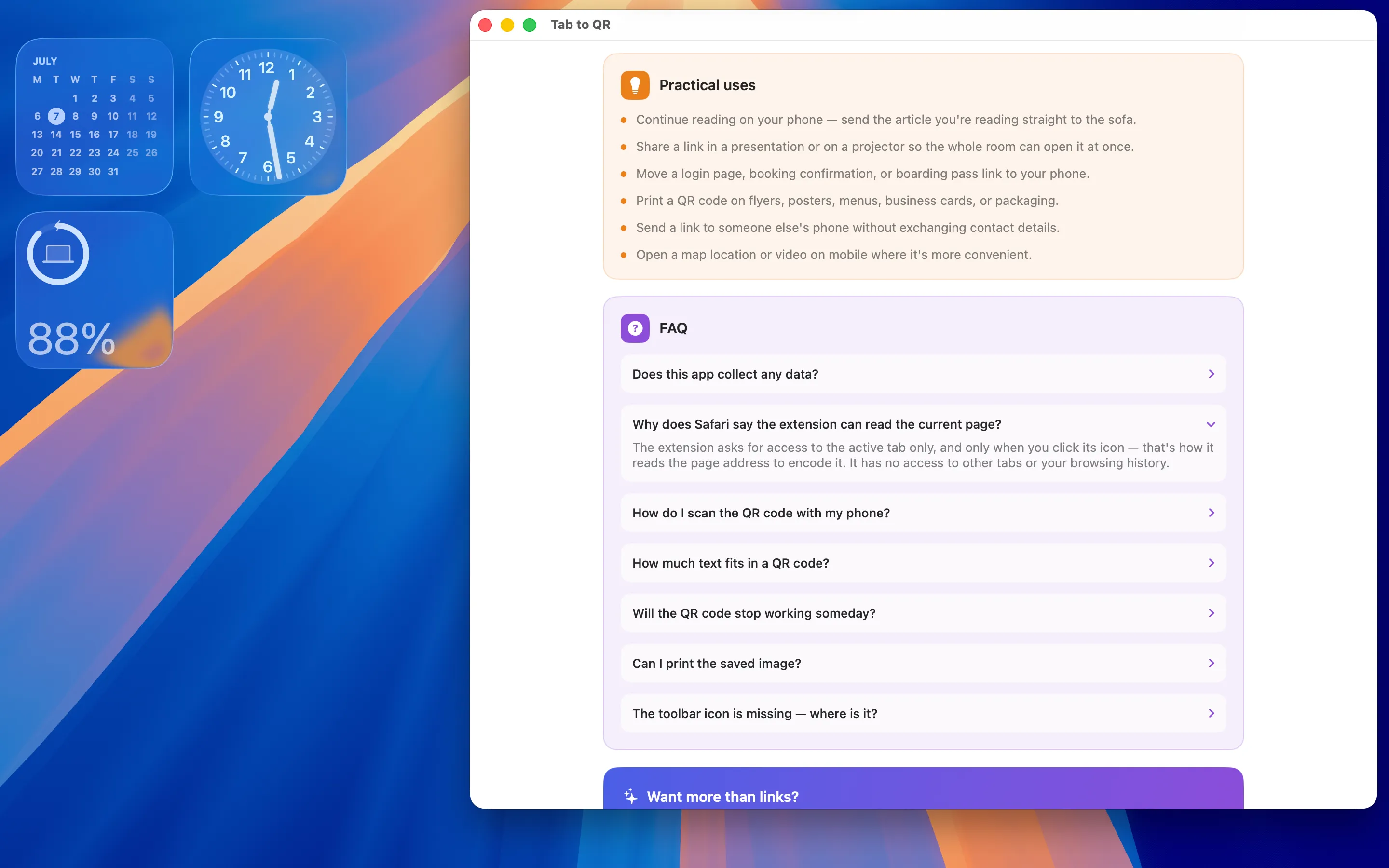This screenshot has height=868, width=1389.
Task: Click the 'Want more than links?' banner
Action: click(923, 788)
